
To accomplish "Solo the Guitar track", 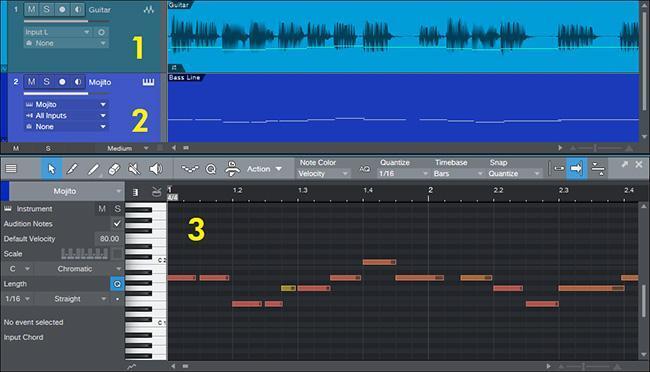I will point(46,10).
